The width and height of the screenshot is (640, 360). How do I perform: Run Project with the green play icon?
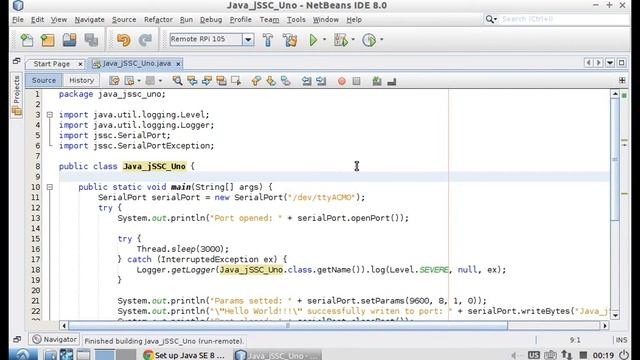pyautogui.click(x=313, y=40)
